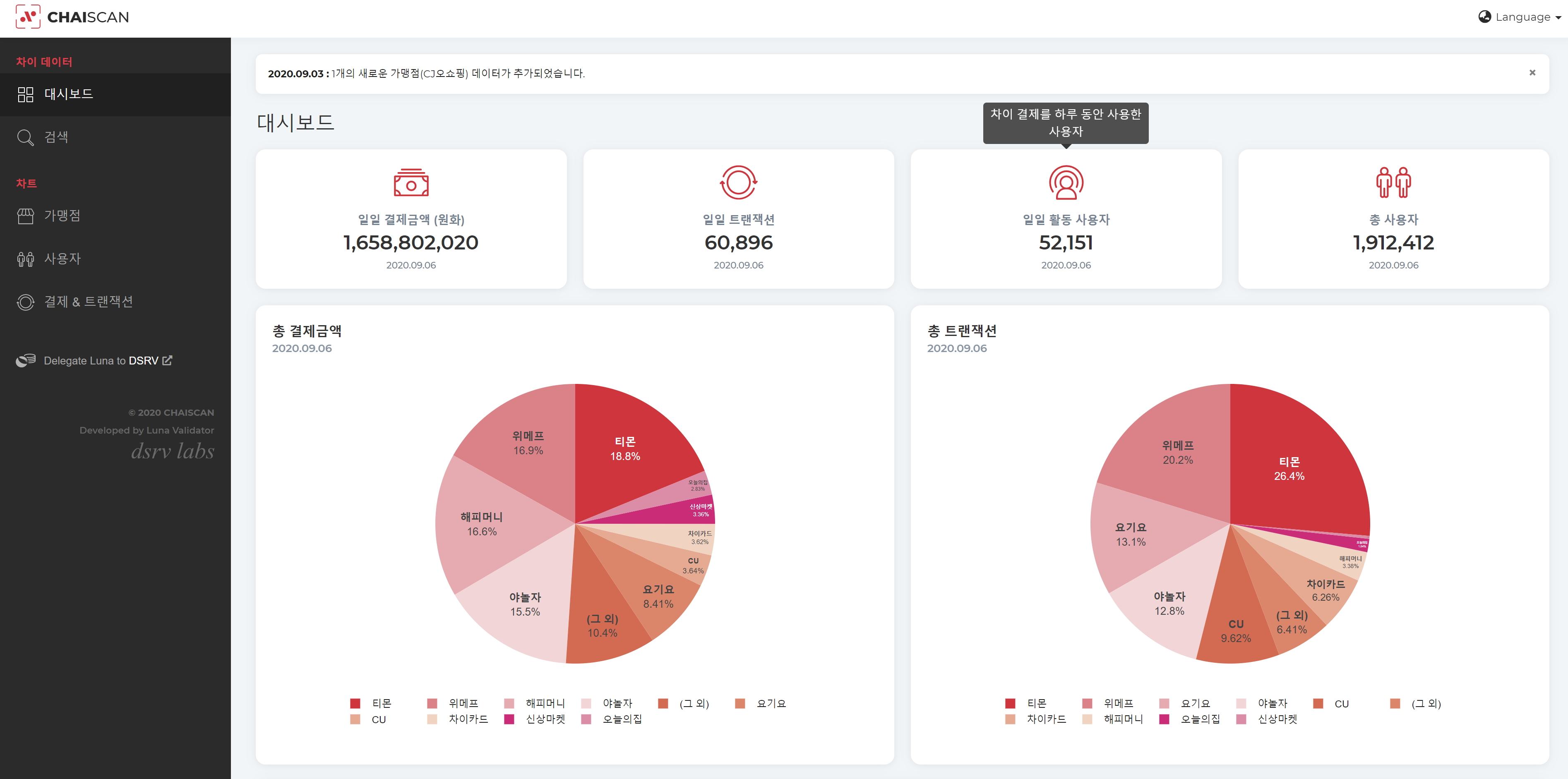Image resolution: width=1568 pixels, height=779 pixels.
Task: Click the 야놀자 15.5% pie slice
Action: [x=525, y=604]
